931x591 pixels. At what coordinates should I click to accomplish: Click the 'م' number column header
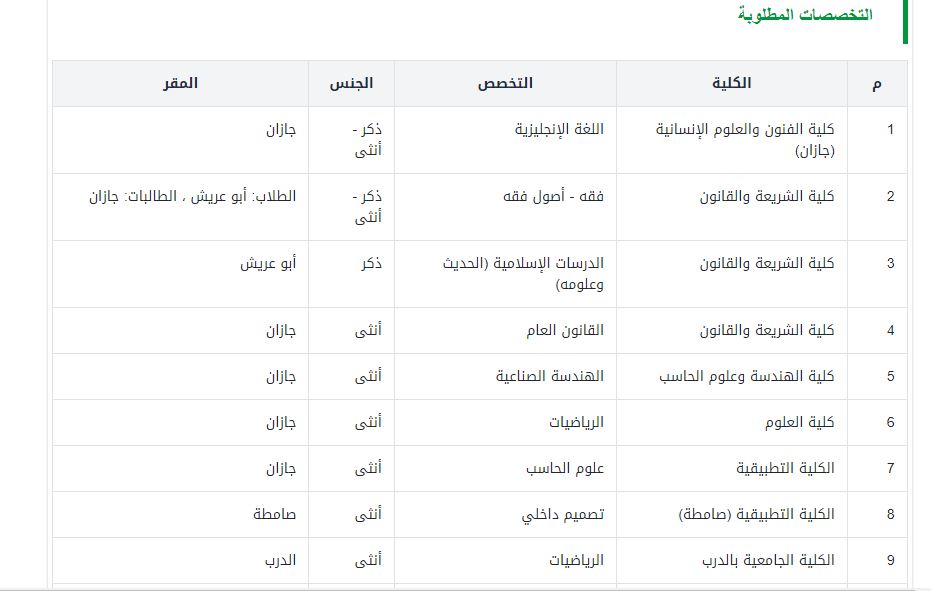(x=876, y=84)
